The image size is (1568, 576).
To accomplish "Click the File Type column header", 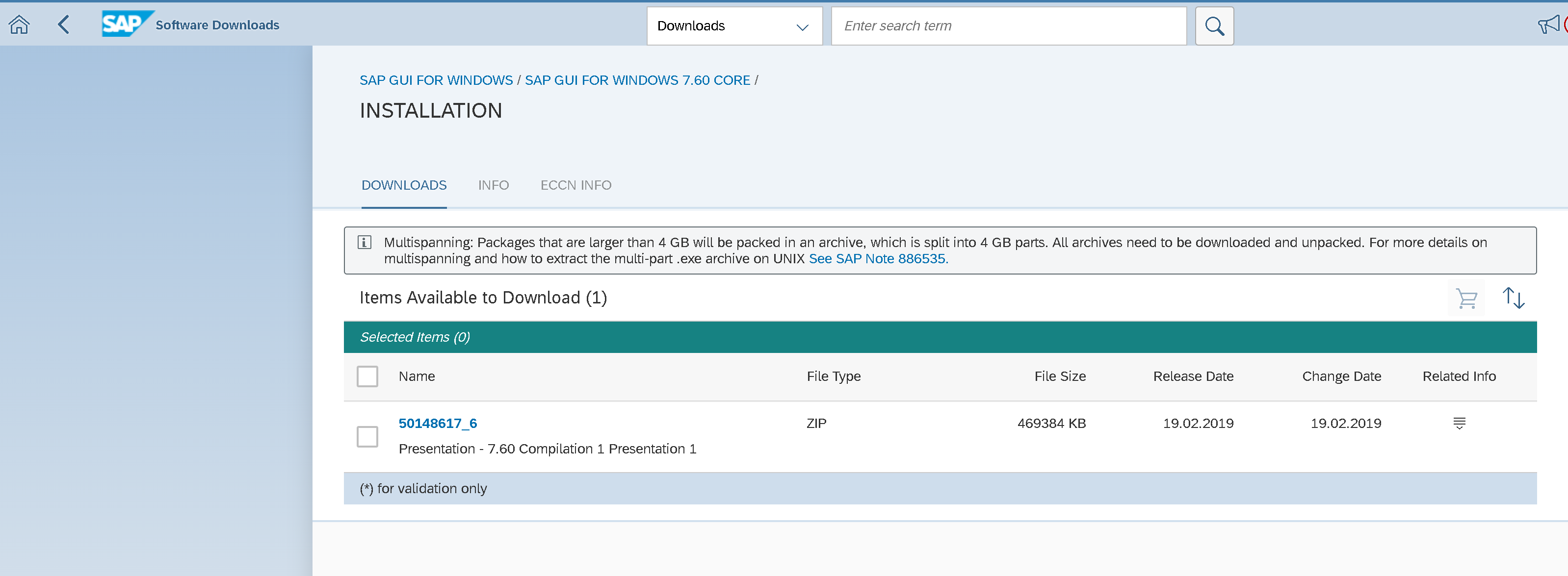I will click(x=833, y=376).
